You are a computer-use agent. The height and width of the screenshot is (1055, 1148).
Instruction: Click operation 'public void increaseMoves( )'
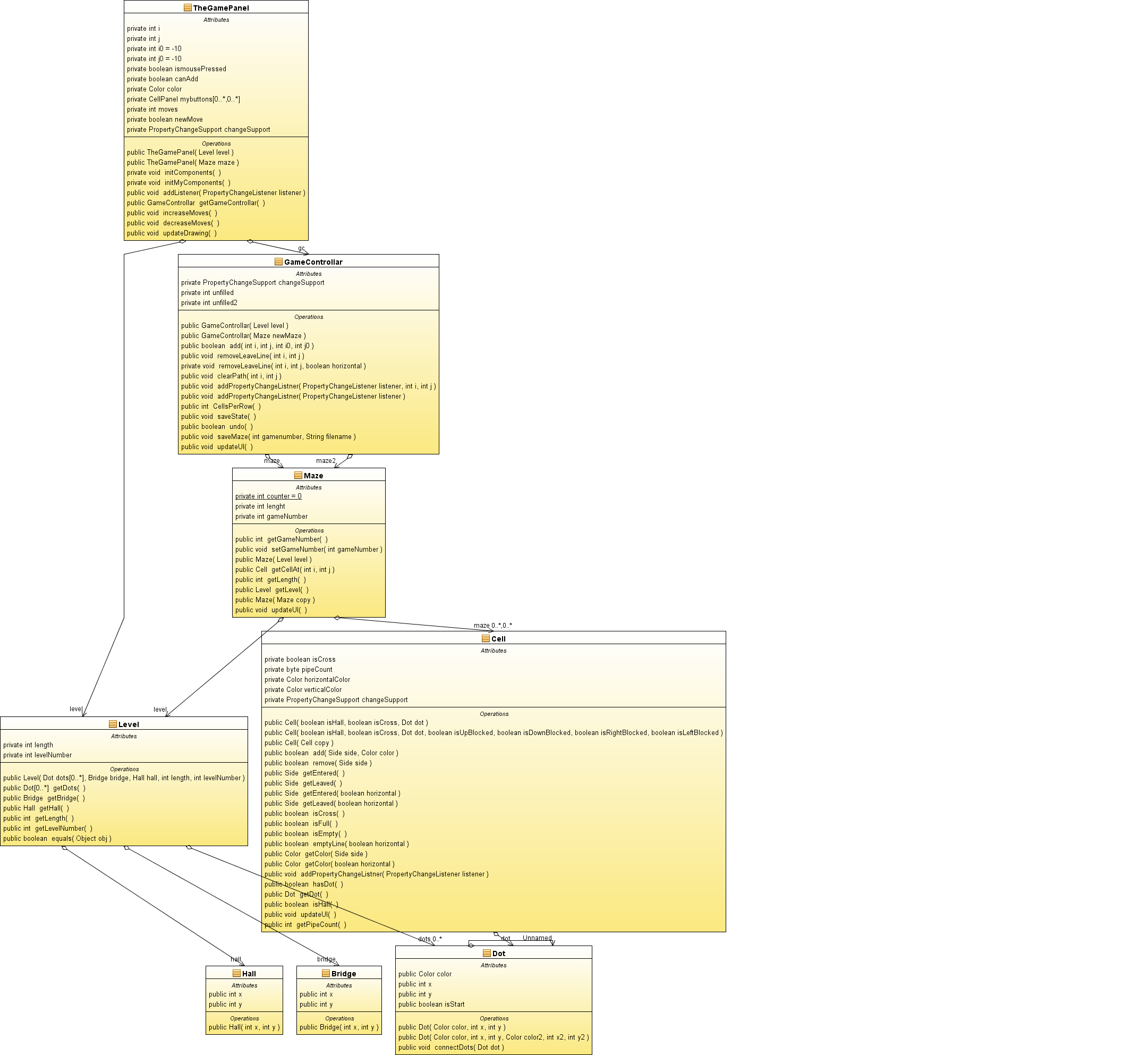coord(172,213)
